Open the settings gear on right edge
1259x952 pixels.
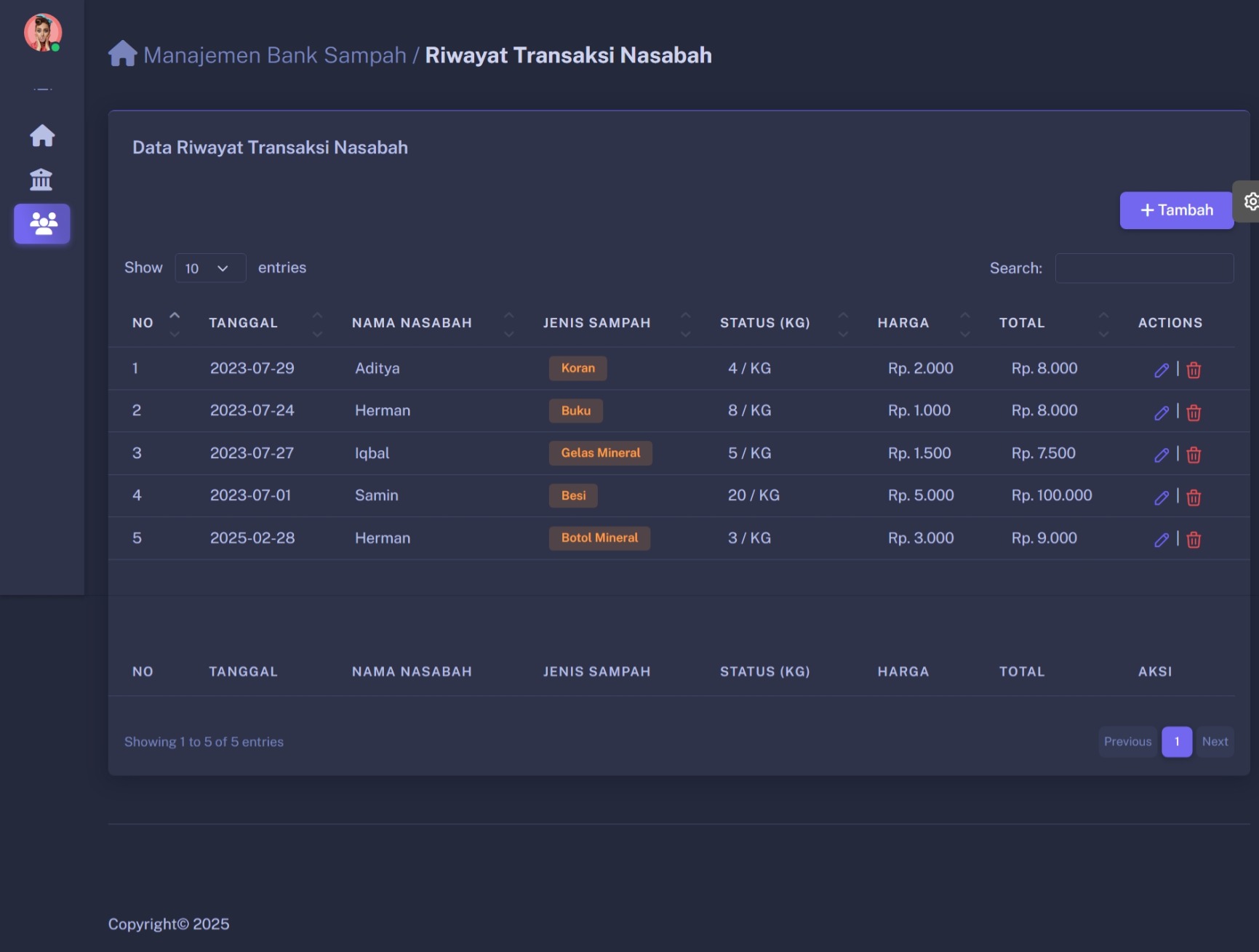click(1250, 201)
